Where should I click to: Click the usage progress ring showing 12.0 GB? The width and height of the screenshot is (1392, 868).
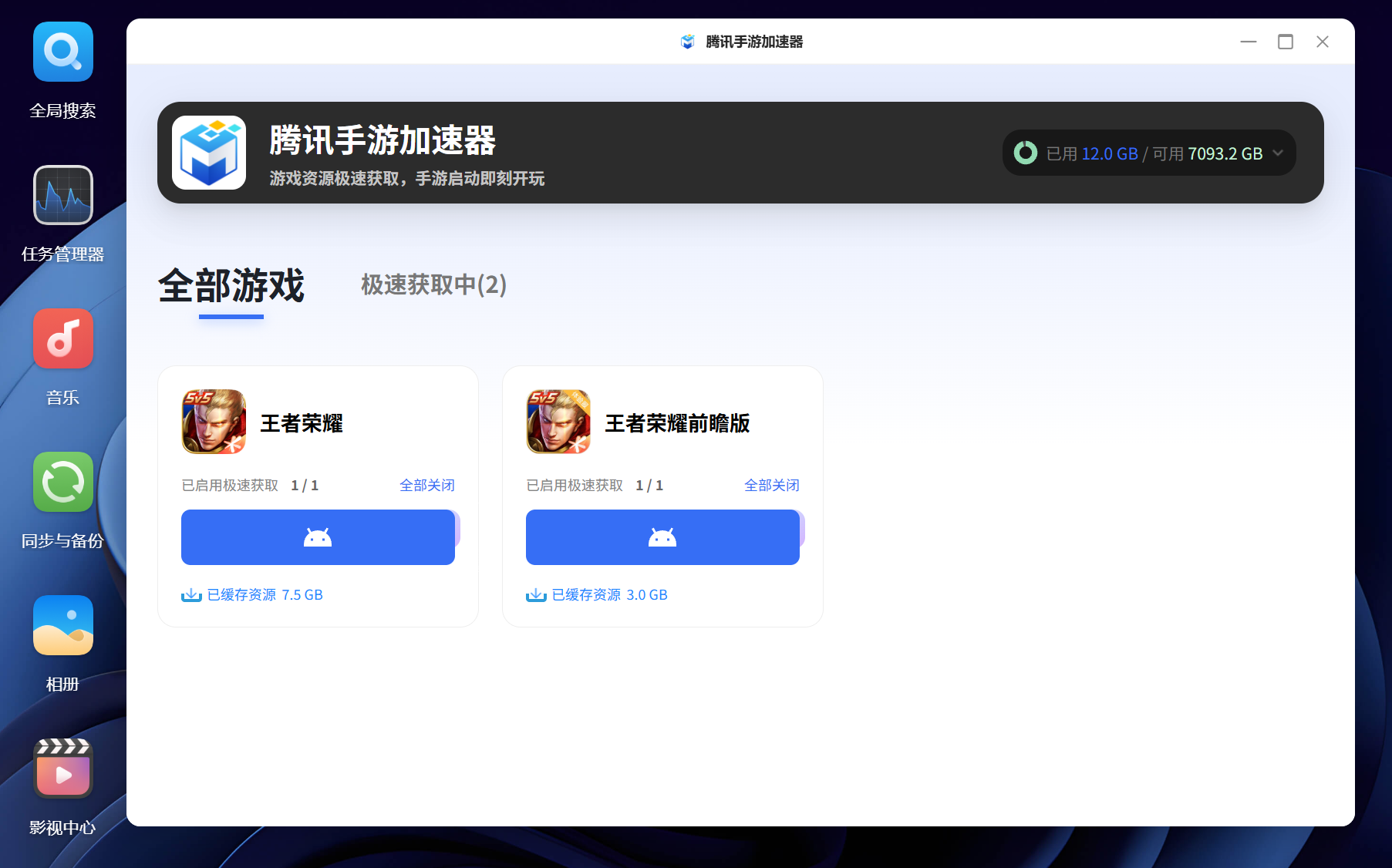coord(1025,153)
